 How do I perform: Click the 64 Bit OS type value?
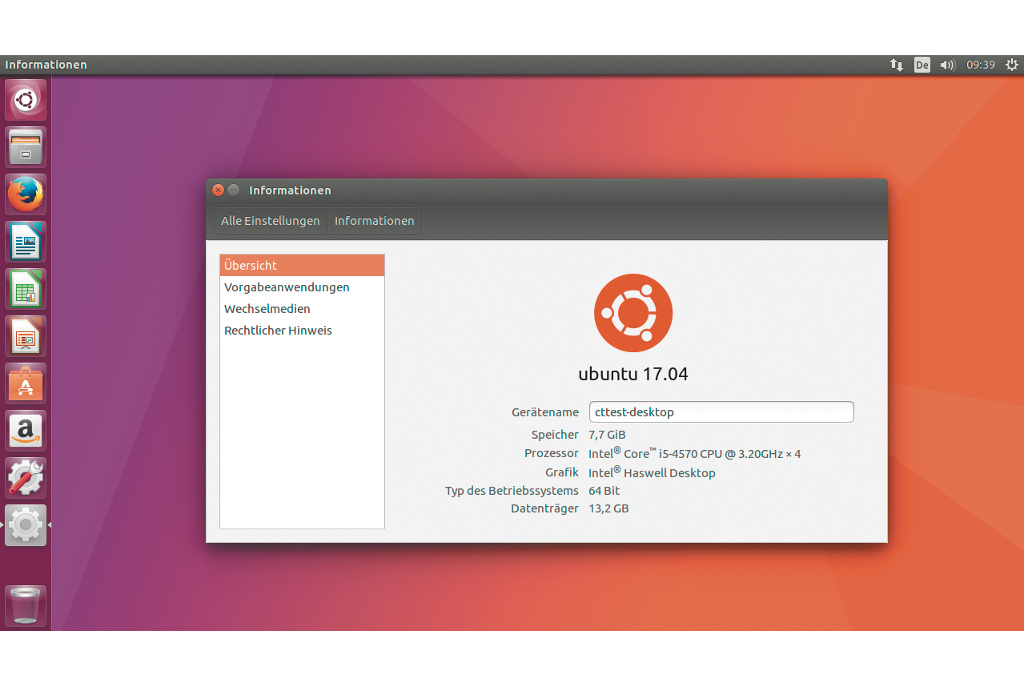[x=604, y=490]
